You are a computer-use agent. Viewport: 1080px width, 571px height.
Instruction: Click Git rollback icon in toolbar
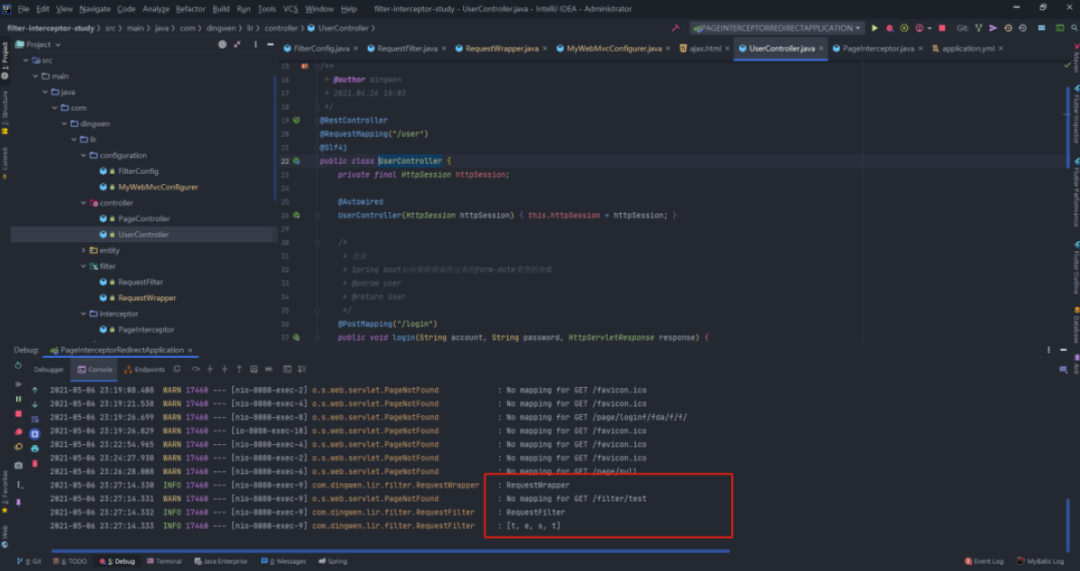1022,28
